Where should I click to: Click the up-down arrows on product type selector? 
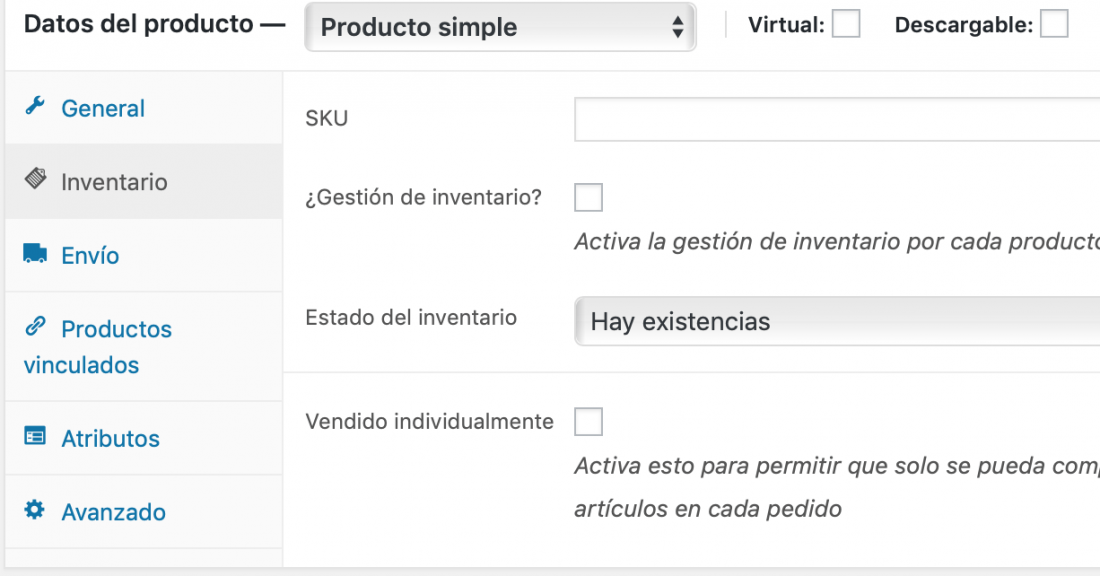pos(677,27)
